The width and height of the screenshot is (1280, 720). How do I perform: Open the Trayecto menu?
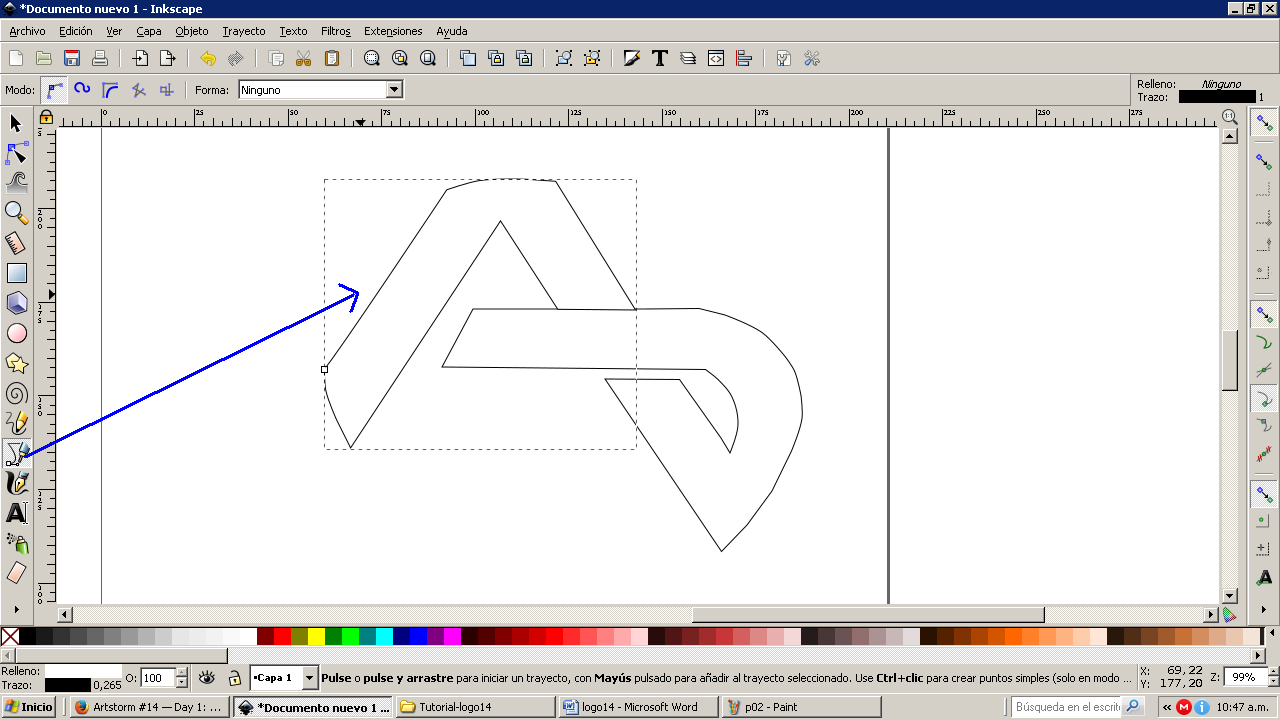click(x=244, y=31)
